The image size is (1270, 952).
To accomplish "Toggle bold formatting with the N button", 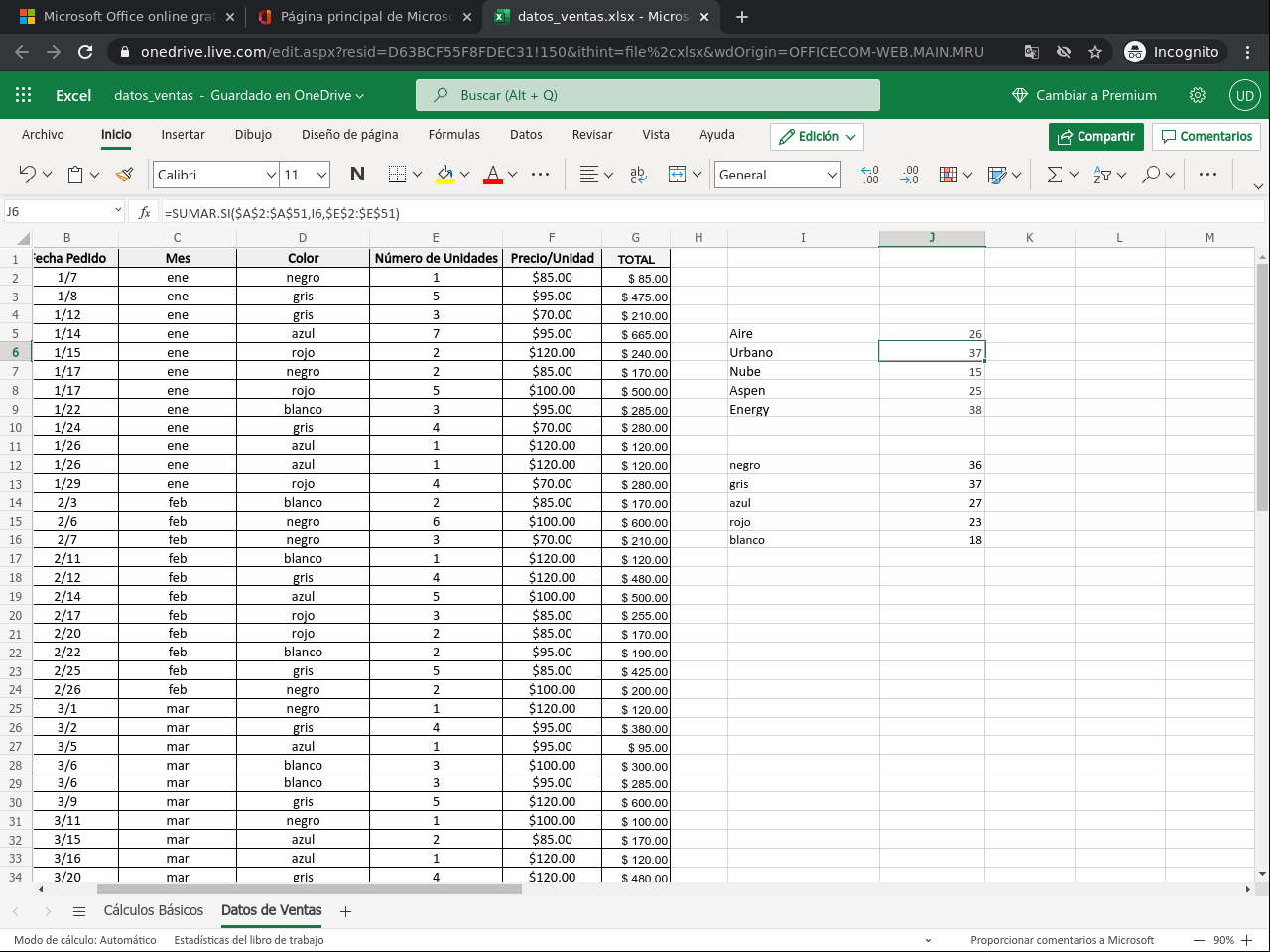I will 357,175.
